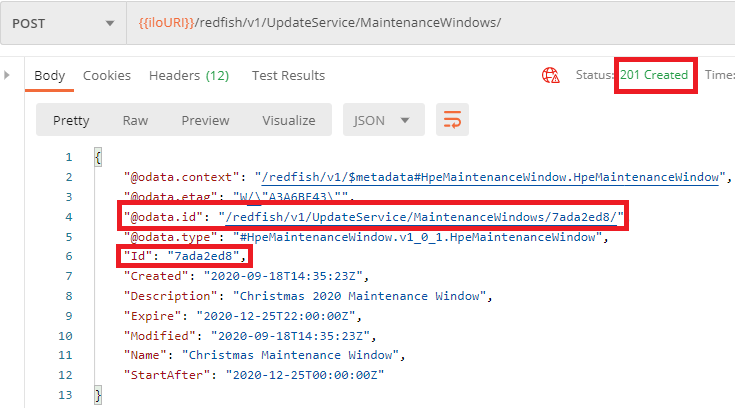Screen dimensions: 735x408
Task: Select the Visualize view button
Action: (x=288, y=120)
